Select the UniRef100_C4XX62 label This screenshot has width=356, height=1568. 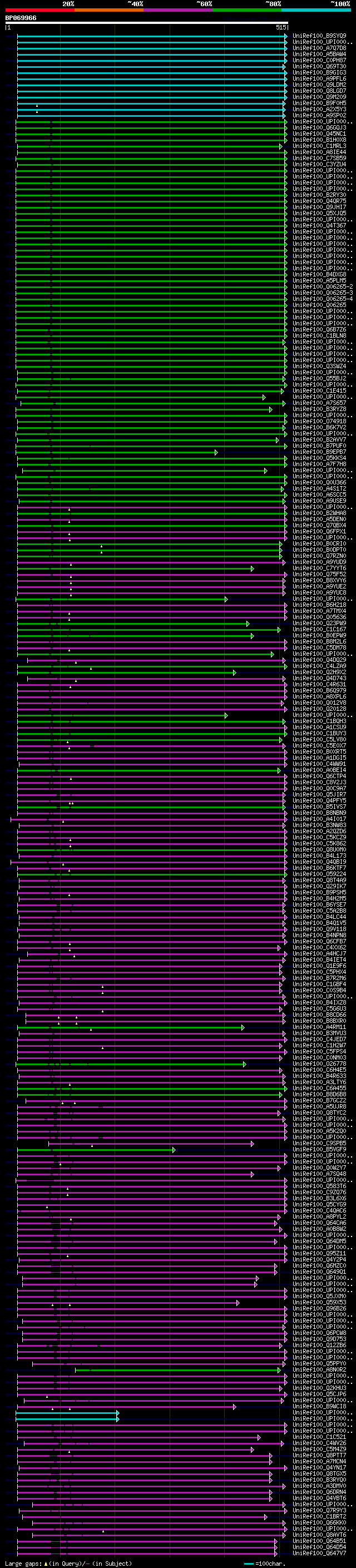[319, 947]
